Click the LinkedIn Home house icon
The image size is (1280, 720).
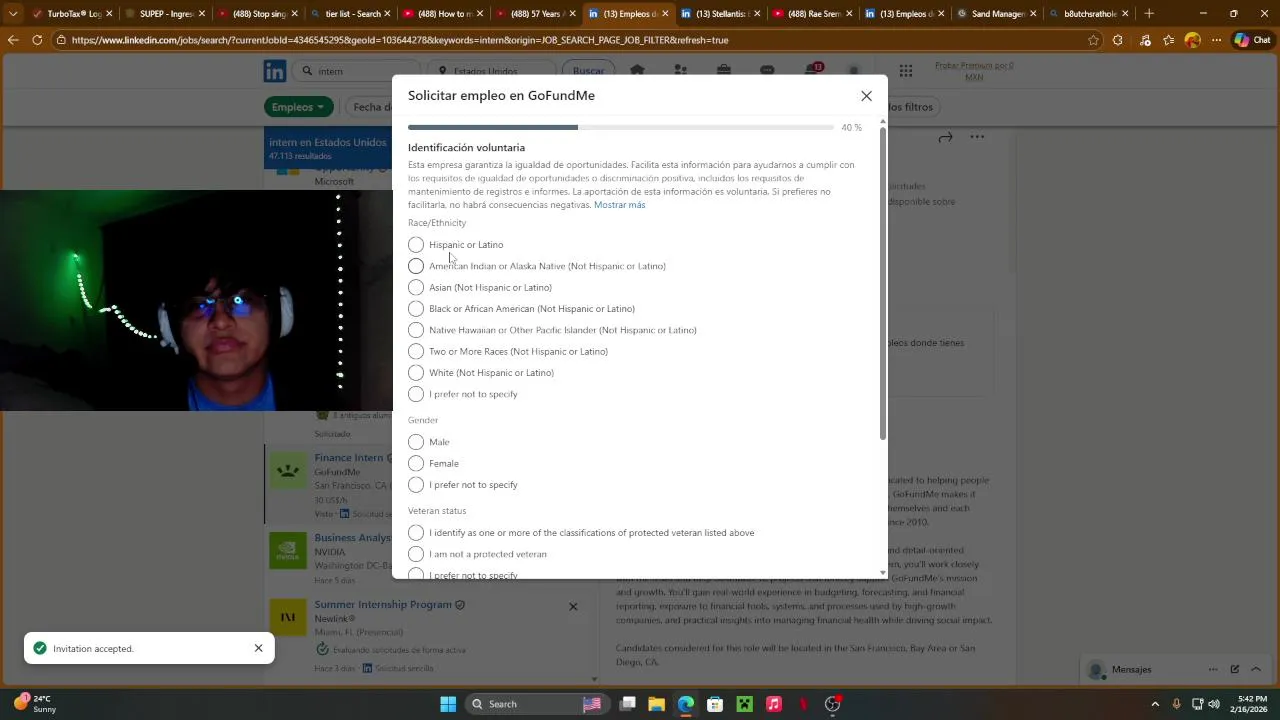coord(637,71)
